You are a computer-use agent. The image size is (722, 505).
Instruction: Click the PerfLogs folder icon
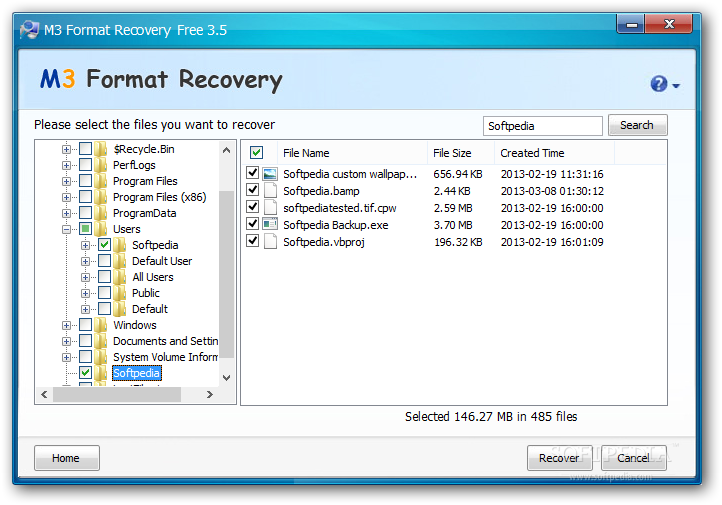(101, 165)
